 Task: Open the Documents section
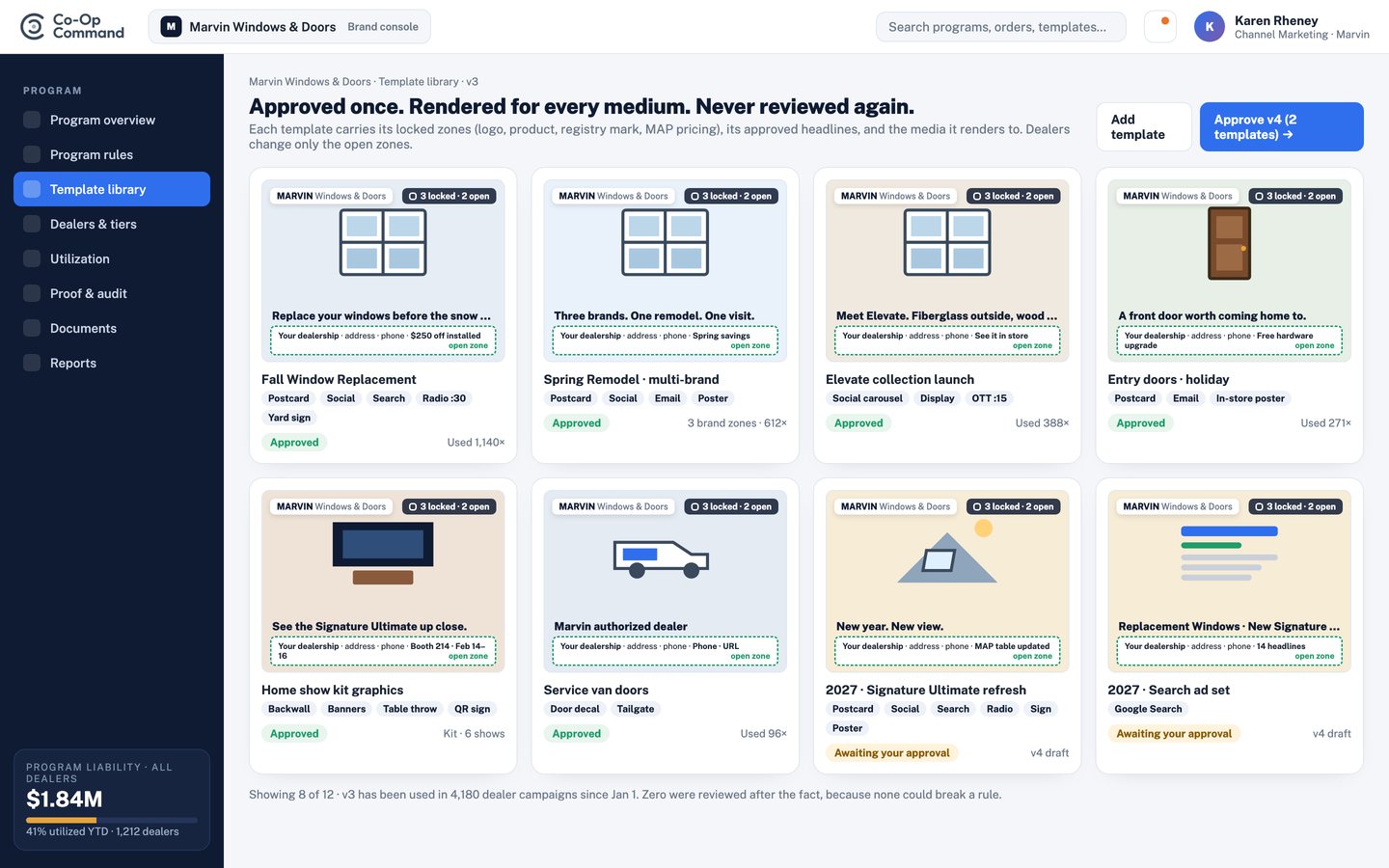click(112, 328)
